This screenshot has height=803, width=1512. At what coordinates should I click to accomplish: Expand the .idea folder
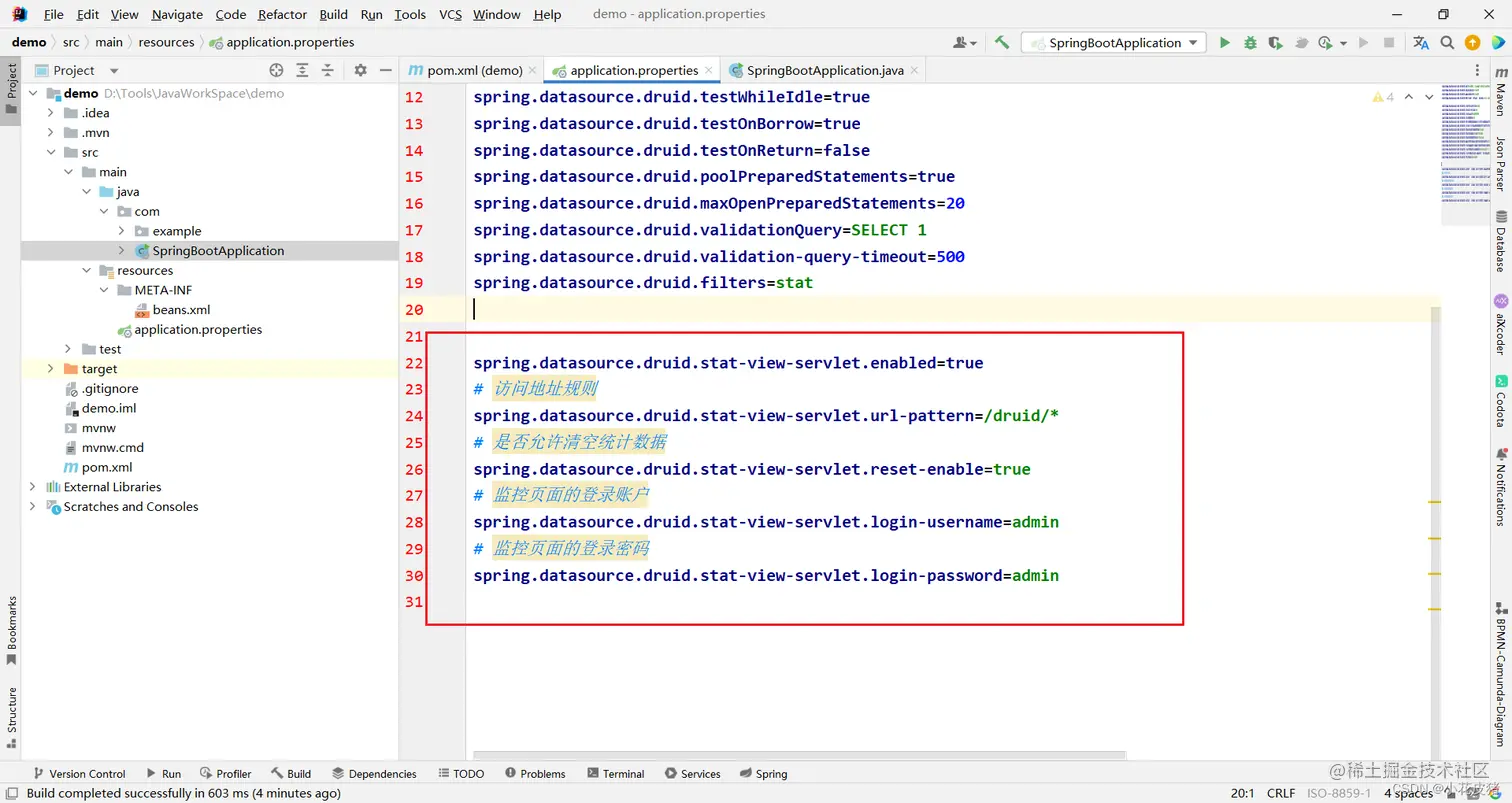[51, 113]
